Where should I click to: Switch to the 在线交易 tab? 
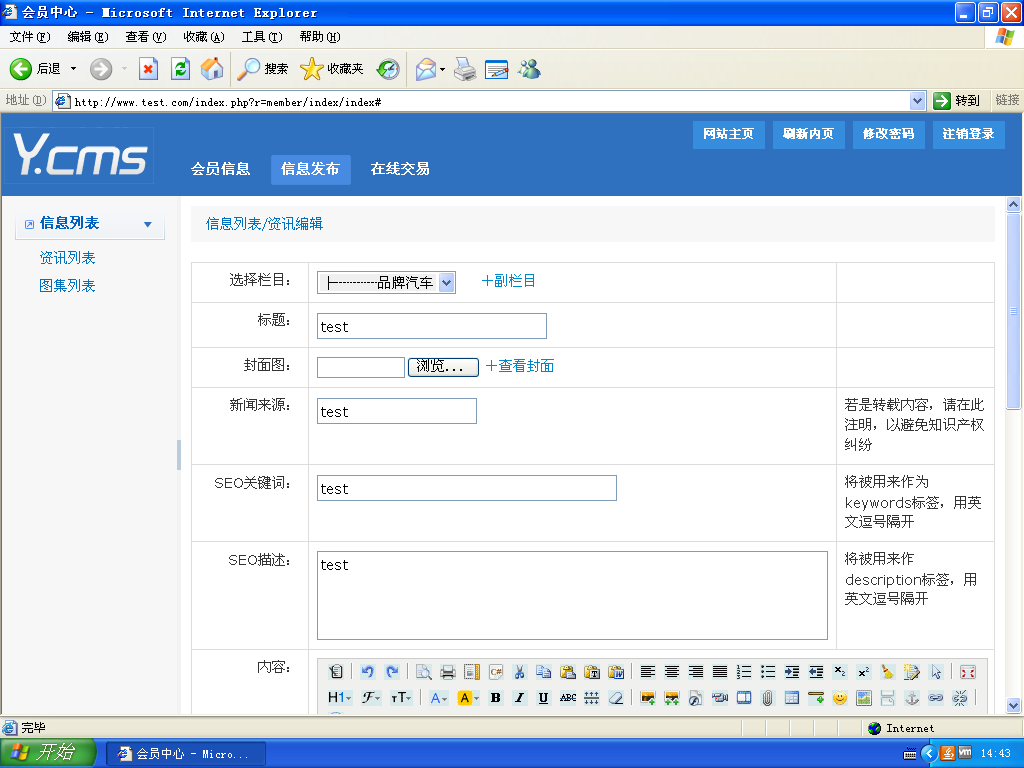(x=400, y=169)
